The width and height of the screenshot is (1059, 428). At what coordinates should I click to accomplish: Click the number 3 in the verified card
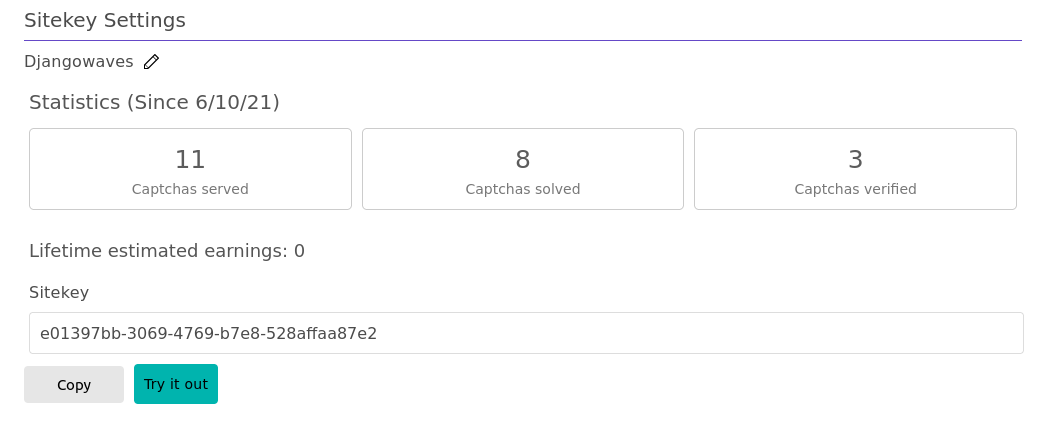(x=855, y=160)
